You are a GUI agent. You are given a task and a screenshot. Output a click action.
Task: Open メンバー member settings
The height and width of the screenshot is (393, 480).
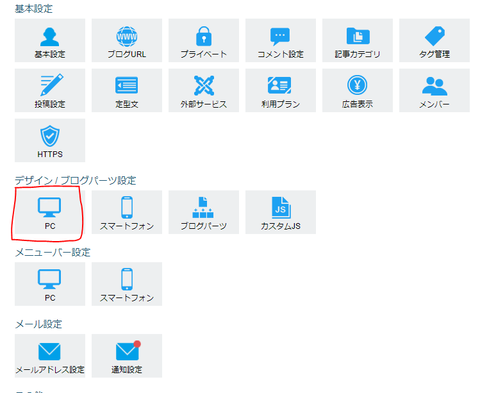(434, 90)
